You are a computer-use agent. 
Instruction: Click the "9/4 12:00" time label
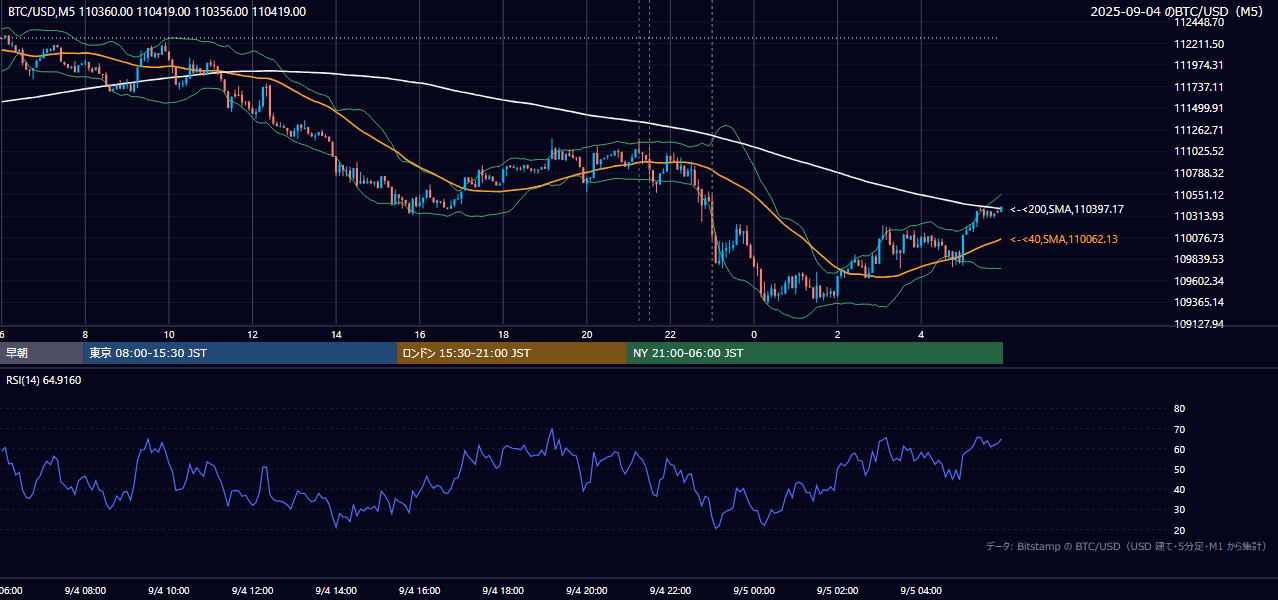tap(252, 591)
